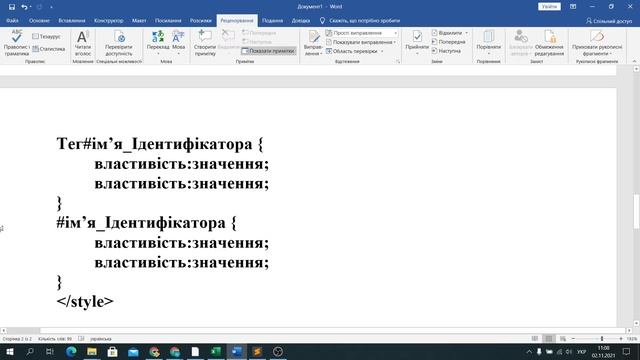
Task: Start Читати вголос read aloud
Action: tap(83, 43)
